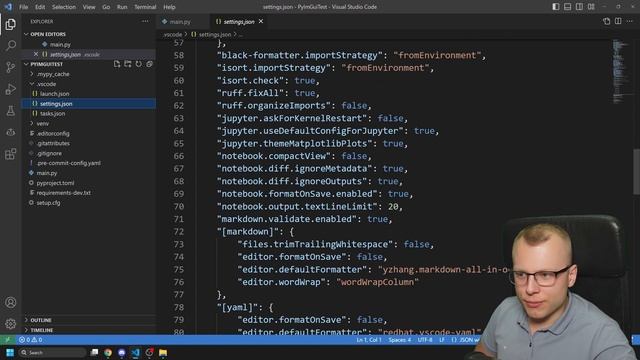Open editor more actions ellipsis
The height and width of the screenshot is (360, 640).
point(630,21)
